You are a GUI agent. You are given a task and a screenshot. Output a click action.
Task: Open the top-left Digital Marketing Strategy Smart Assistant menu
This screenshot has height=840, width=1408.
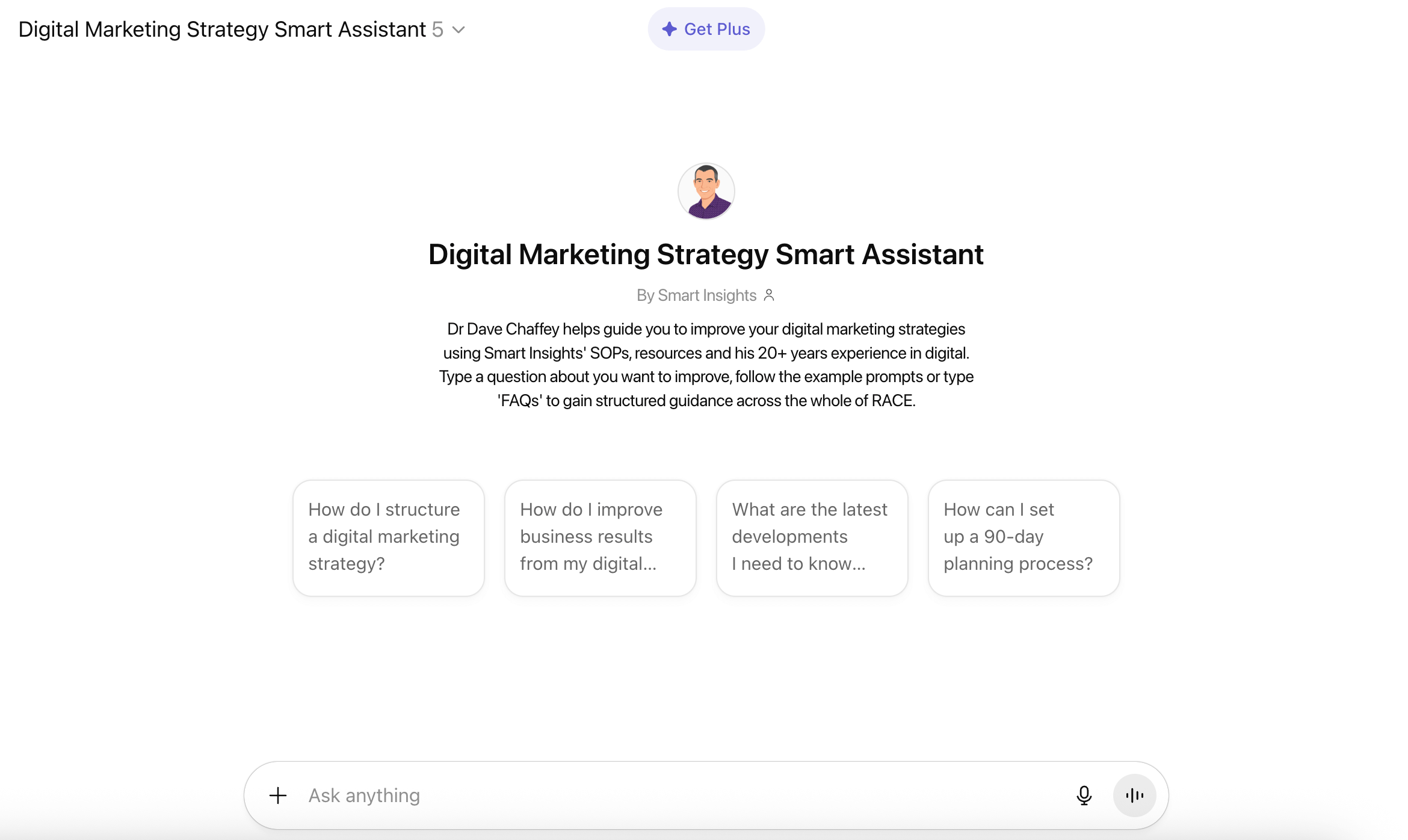coord(222,29)
